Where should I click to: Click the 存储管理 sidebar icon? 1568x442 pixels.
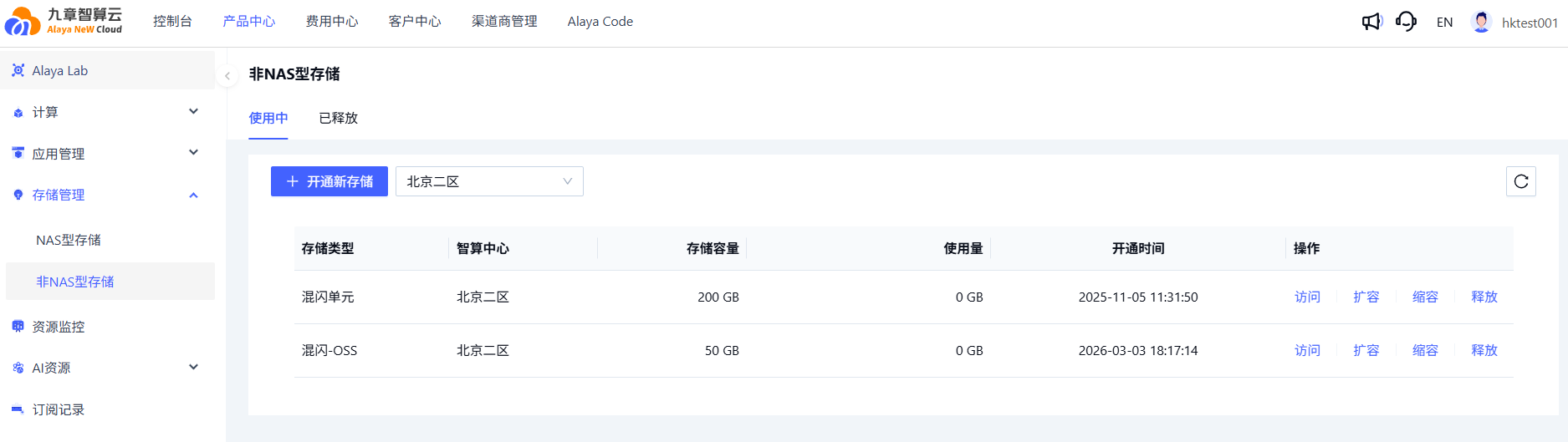coord(18,195)
